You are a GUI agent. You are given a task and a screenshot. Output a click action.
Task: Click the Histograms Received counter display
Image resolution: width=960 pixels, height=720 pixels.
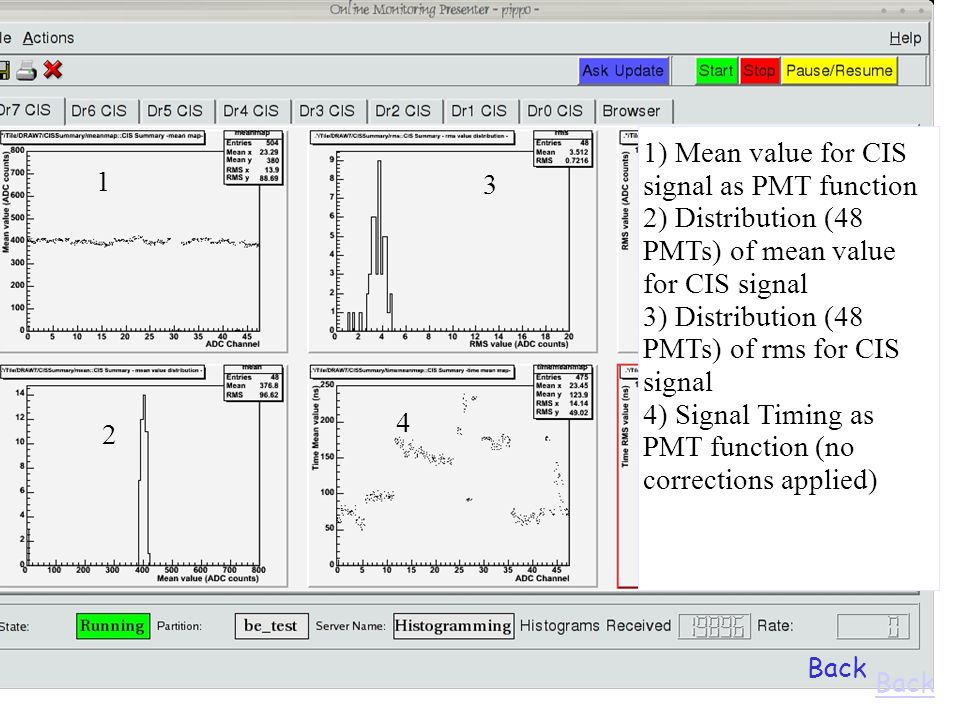point(714,626)
